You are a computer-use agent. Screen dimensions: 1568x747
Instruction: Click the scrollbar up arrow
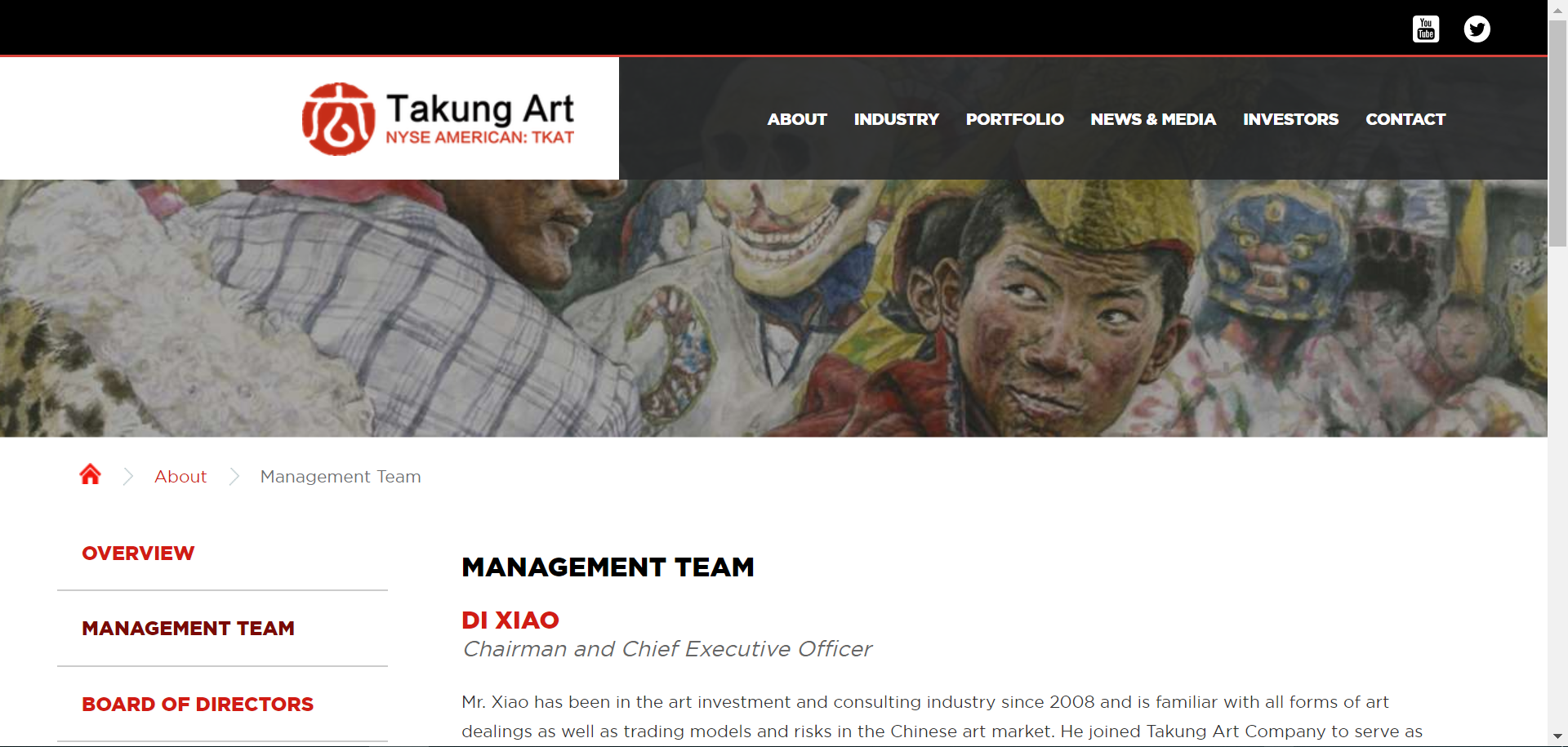pos(1558,7)
